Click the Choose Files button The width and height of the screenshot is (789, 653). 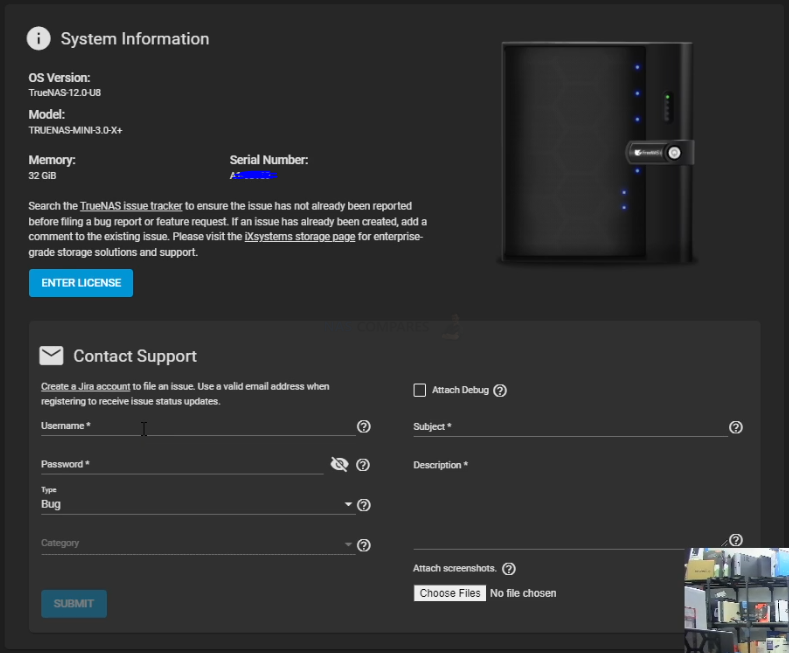coord(450,593)
